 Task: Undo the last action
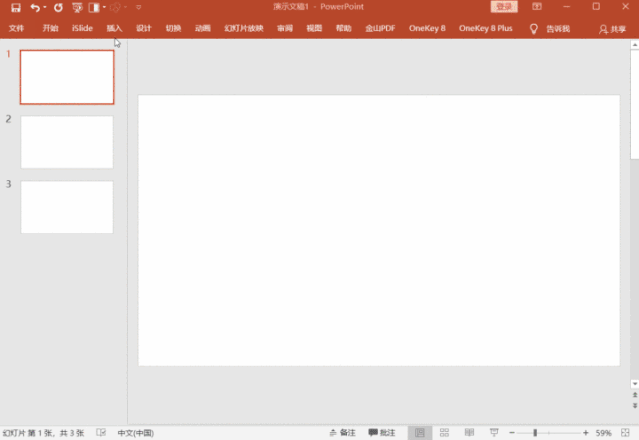(35, 7)
